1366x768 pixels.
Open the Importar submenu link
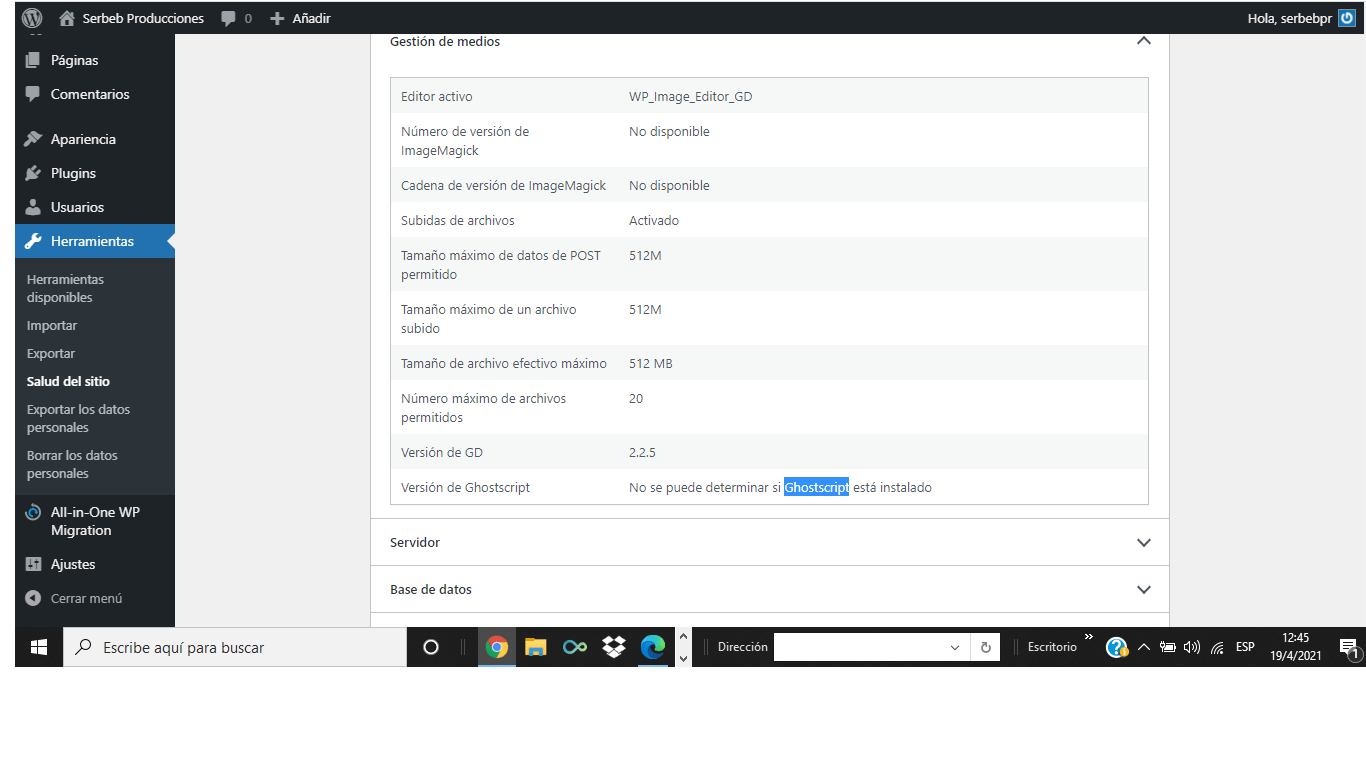(52, 325)
